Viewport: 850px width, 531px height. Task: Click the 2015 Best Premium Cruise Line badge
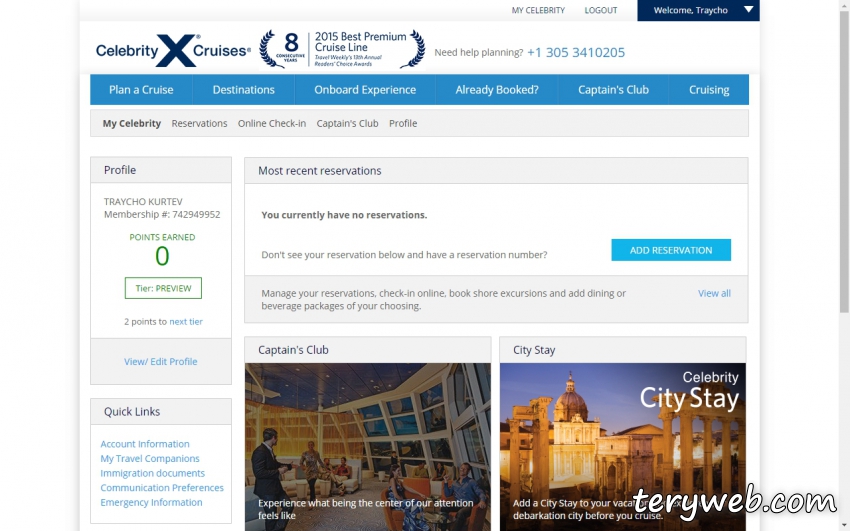coord(342,49)
